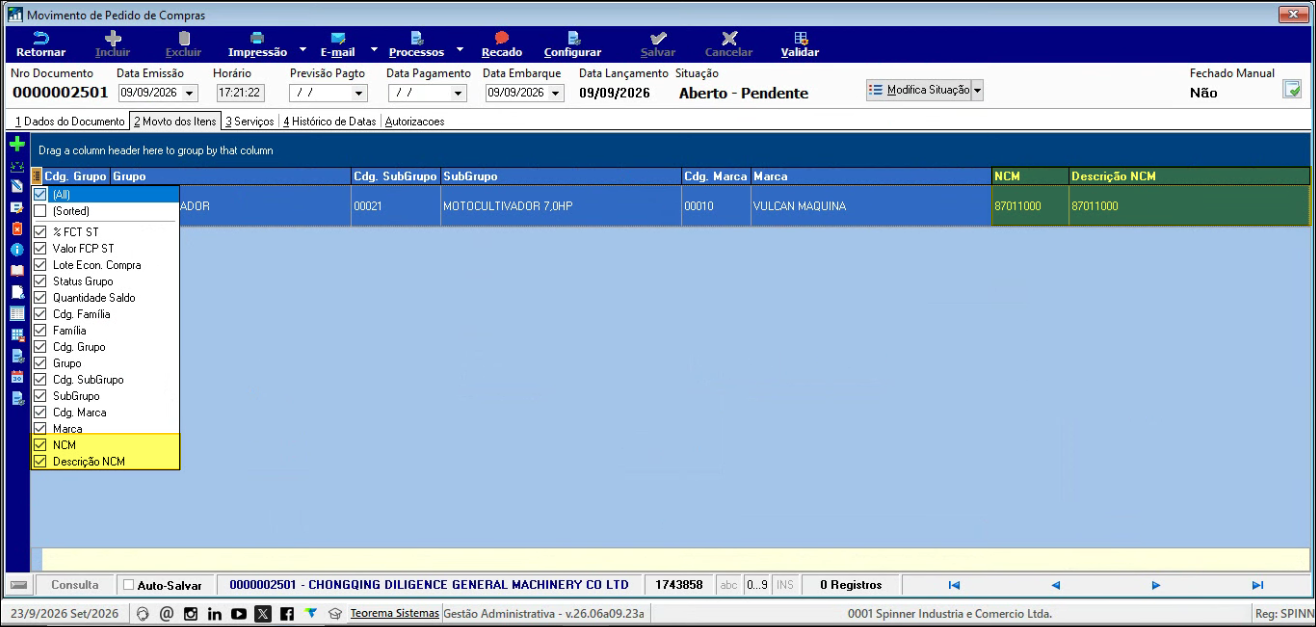This screenshot has height=627, width=1316.
Task: Click the Facebook icon in status bar
Action: [287, 613]
